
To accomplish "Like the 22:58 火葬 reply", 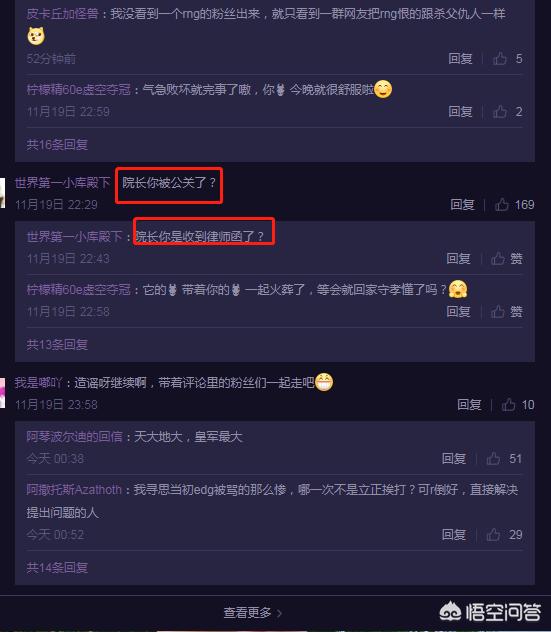I will click(x=498, y=311).
